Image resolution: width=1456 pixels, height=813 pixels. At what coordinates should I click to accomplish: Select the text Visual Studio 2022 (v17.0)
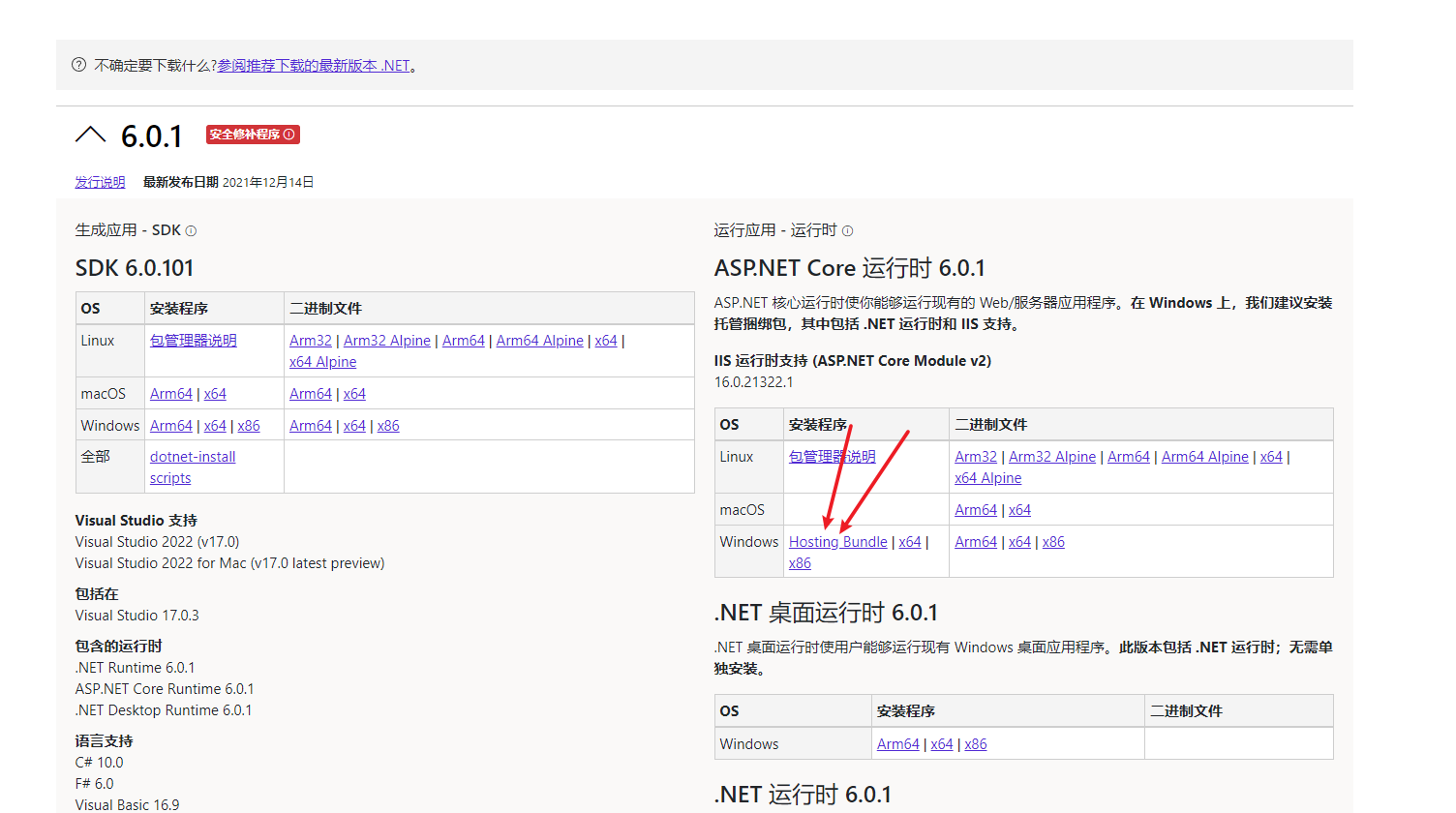(x=158, y=542)
